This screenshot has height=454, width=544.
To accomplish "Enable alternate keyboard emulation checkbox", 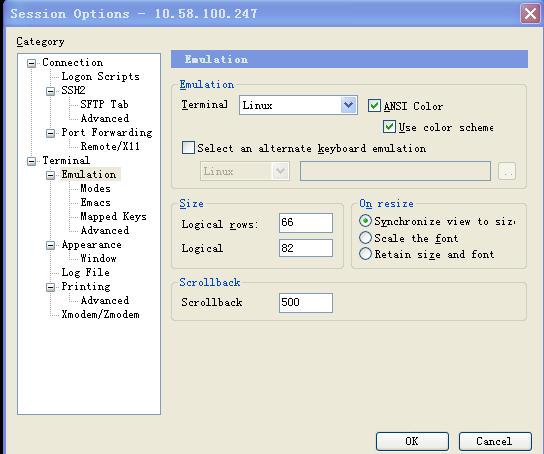I will click(188, 148).
